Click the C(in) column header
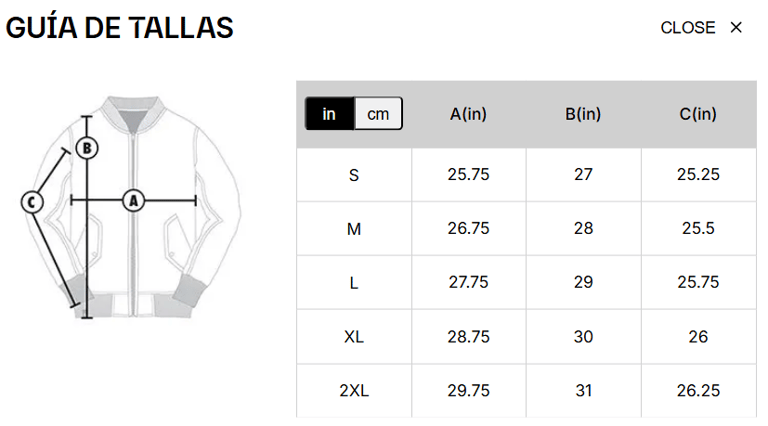The image size is (768, 426). [x=698, y=114]
